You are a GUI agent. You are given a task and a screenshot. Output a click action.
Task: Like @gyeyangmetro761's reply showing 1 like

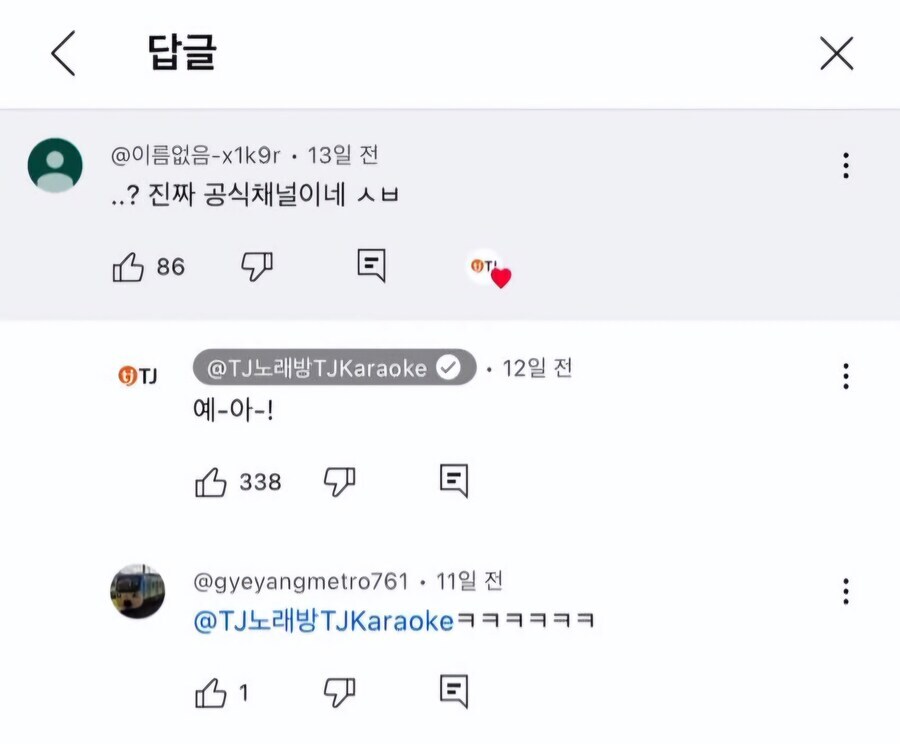(213, 690)
